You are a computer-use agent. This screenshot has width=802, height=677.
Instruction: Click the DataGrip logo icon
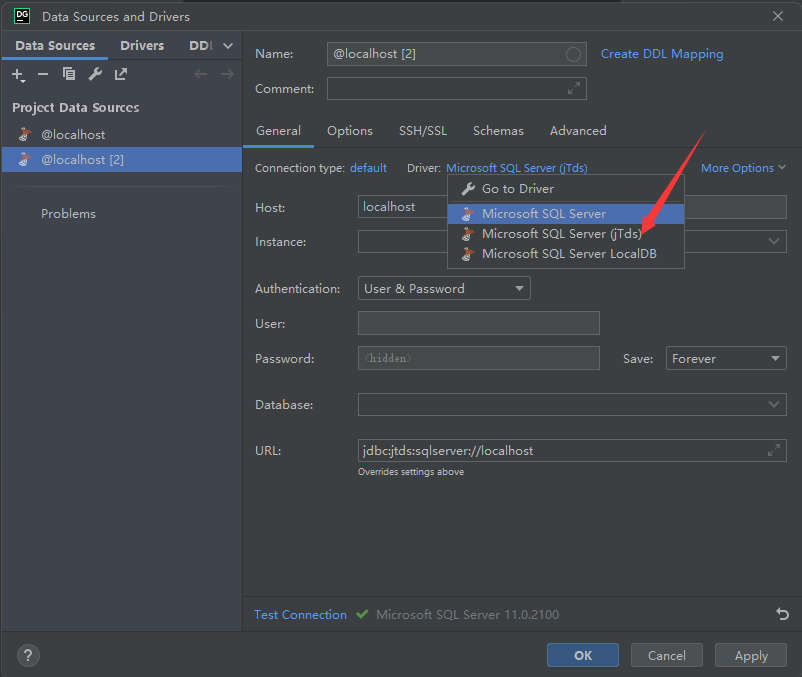coord(22,16)
